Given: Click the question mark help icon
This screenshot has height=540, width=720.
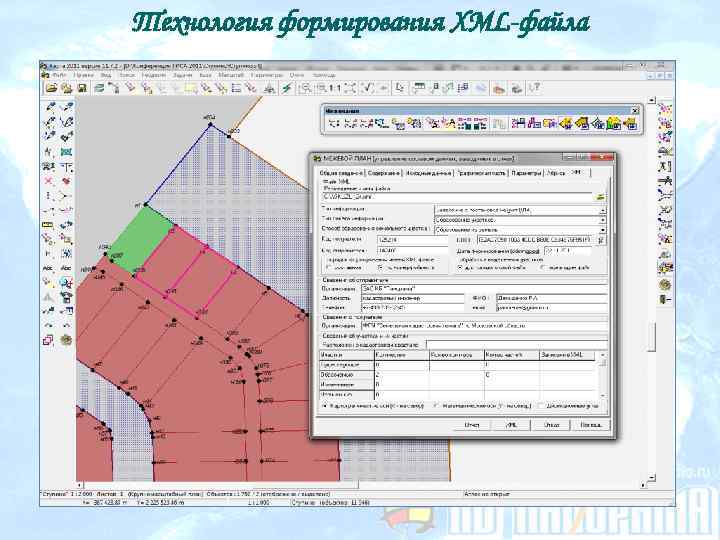Looking at the screenshot, I should pos(534,88).
